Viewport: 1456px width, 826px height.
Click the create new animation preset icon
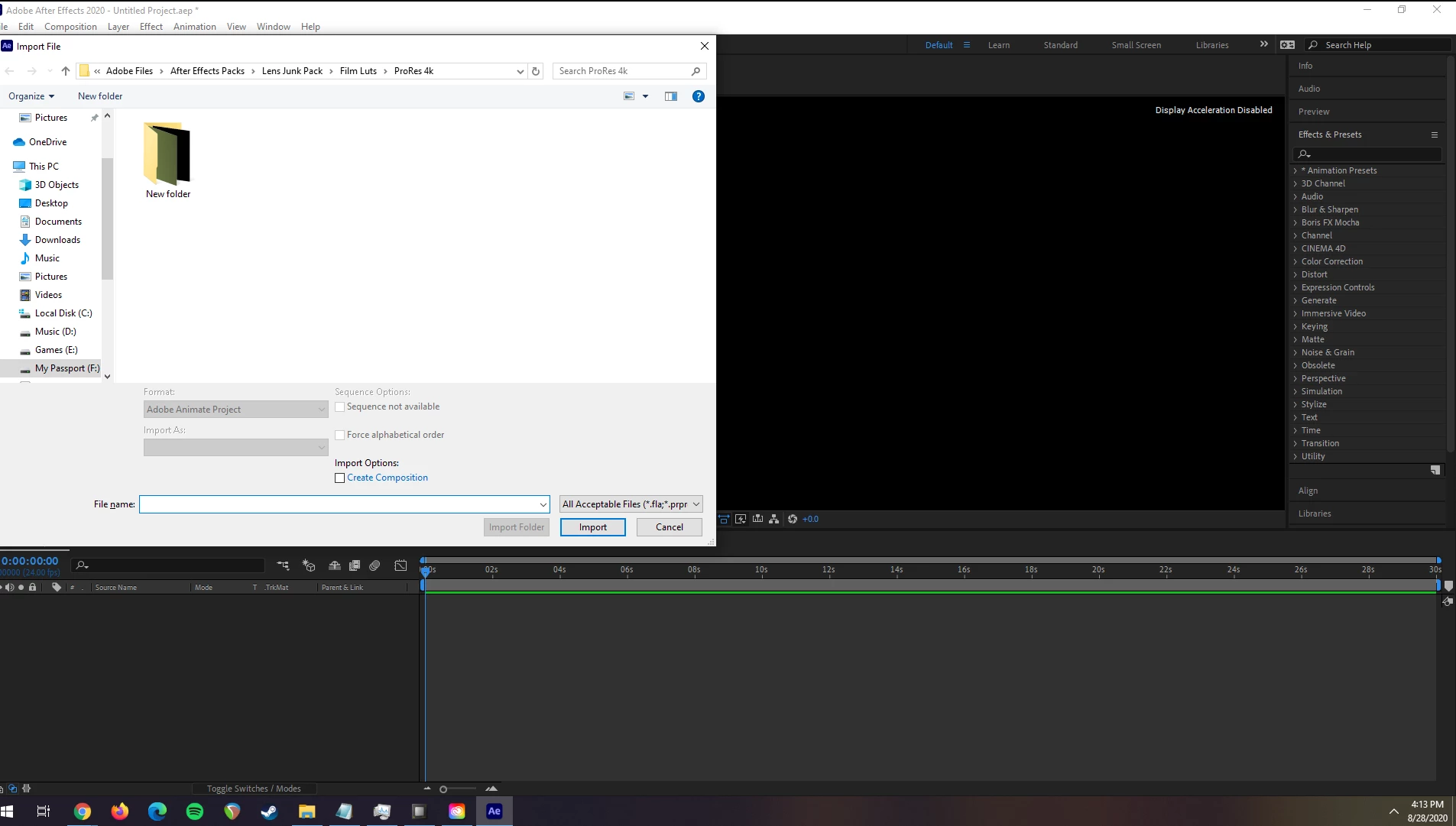1435,470
